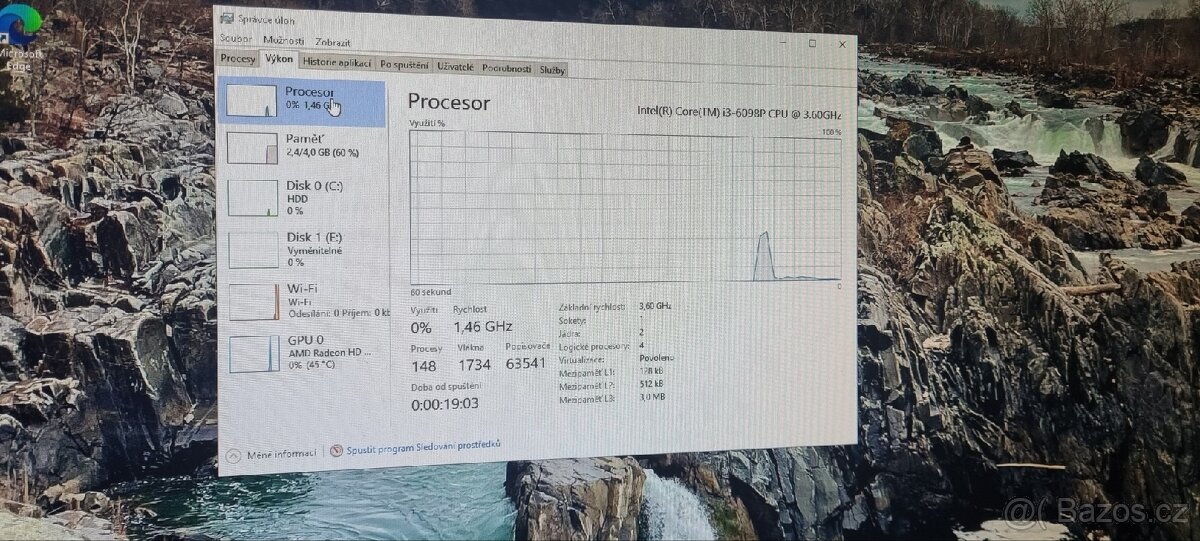Switch to the Uživatelé tab
Viewport: 1200px width, 541px height.
[x=455, y=67]
